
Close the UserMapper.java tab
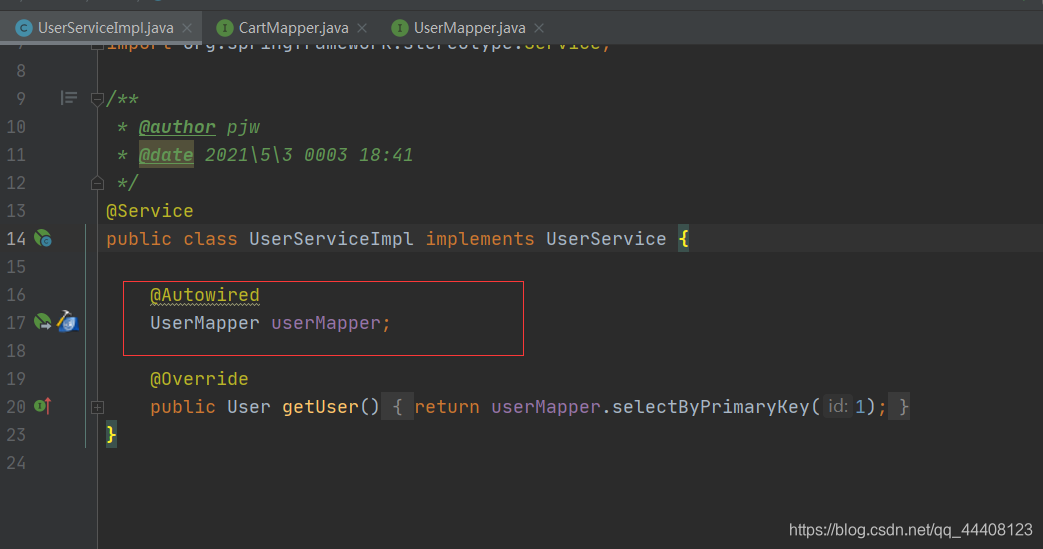539,28
